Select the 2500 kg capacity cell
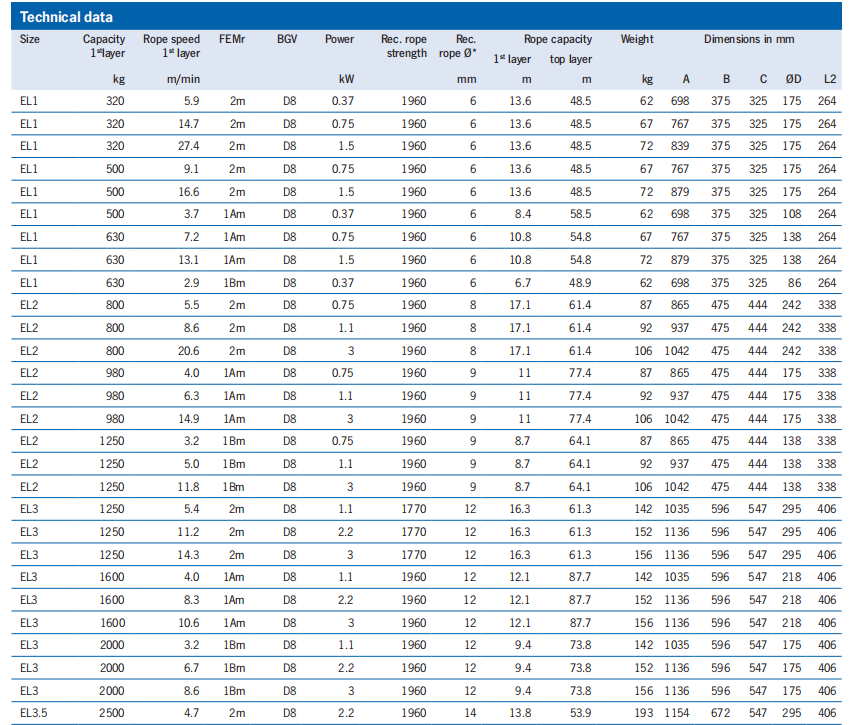The width and height of the screenshot is (857, 725). tap(111, 712)
